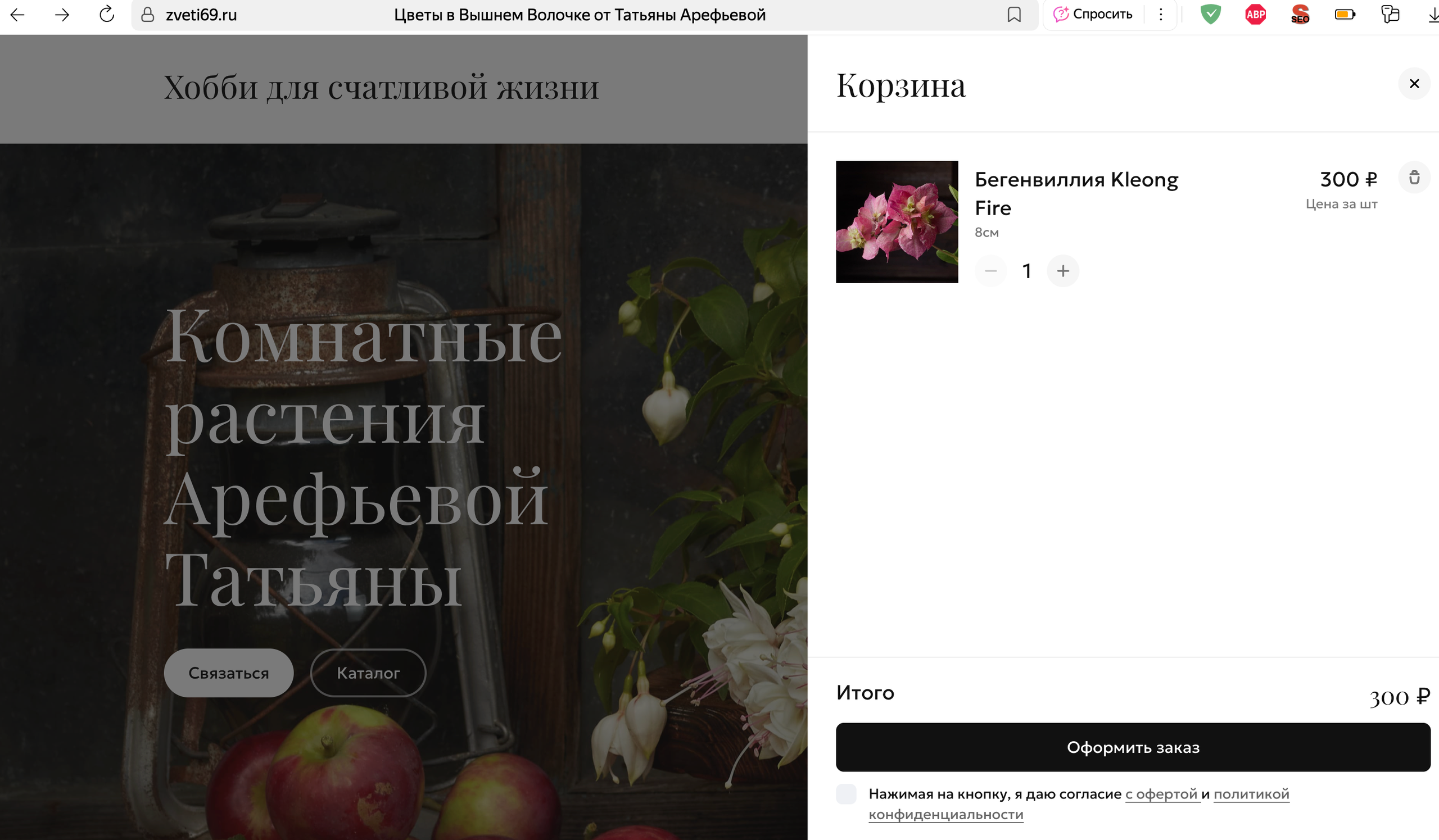Screen dimensions: 1439x840
Task: Increase quantity with plus button
Action: 1063,271
